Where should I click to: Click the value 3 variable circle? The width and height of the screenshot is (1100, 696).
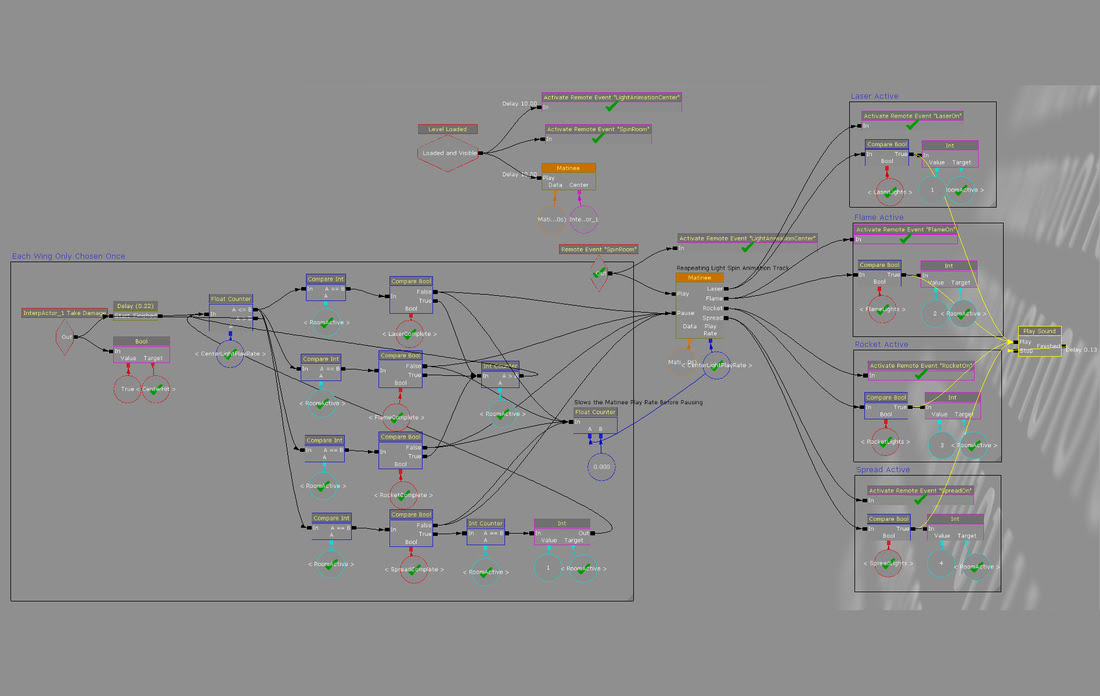(941, 446)
